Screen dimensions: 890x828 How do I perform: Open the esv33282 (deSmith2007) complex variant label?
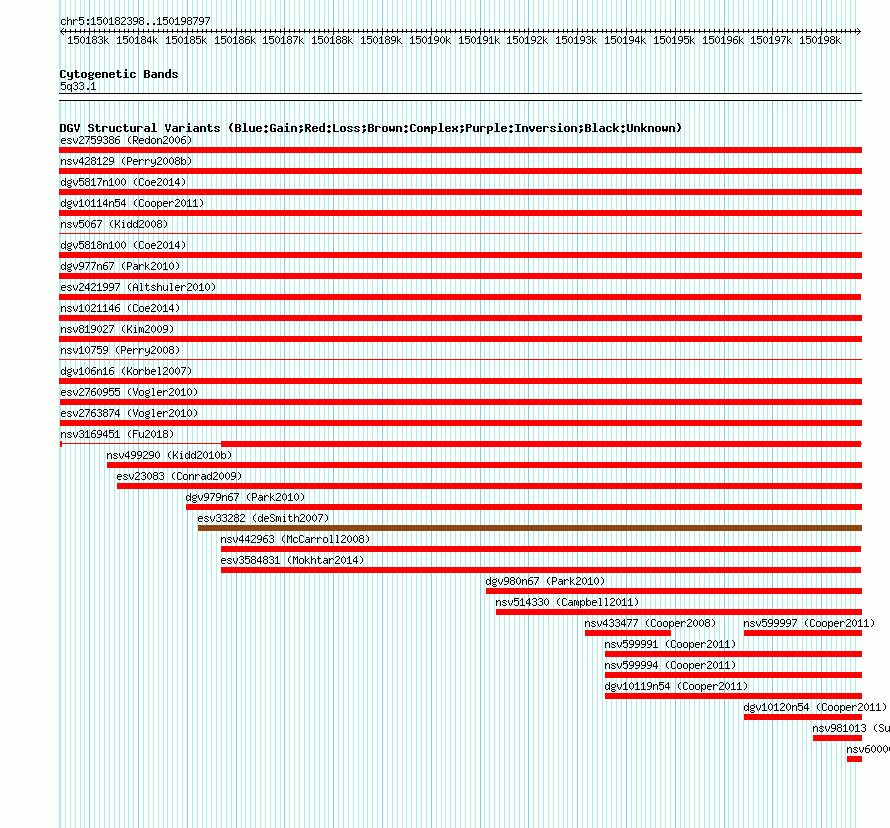(263, 518)
